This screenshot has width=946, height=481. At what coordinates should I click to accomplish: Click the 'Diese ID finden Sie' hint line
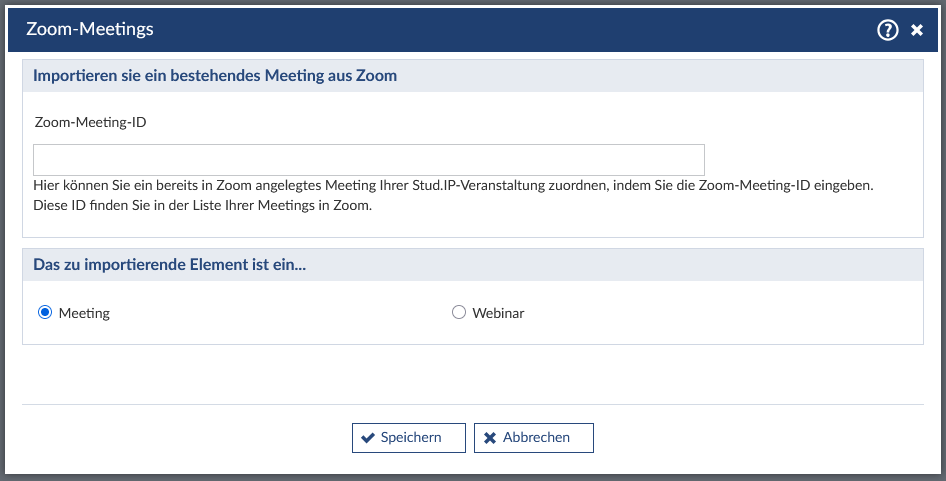point(203,206)
